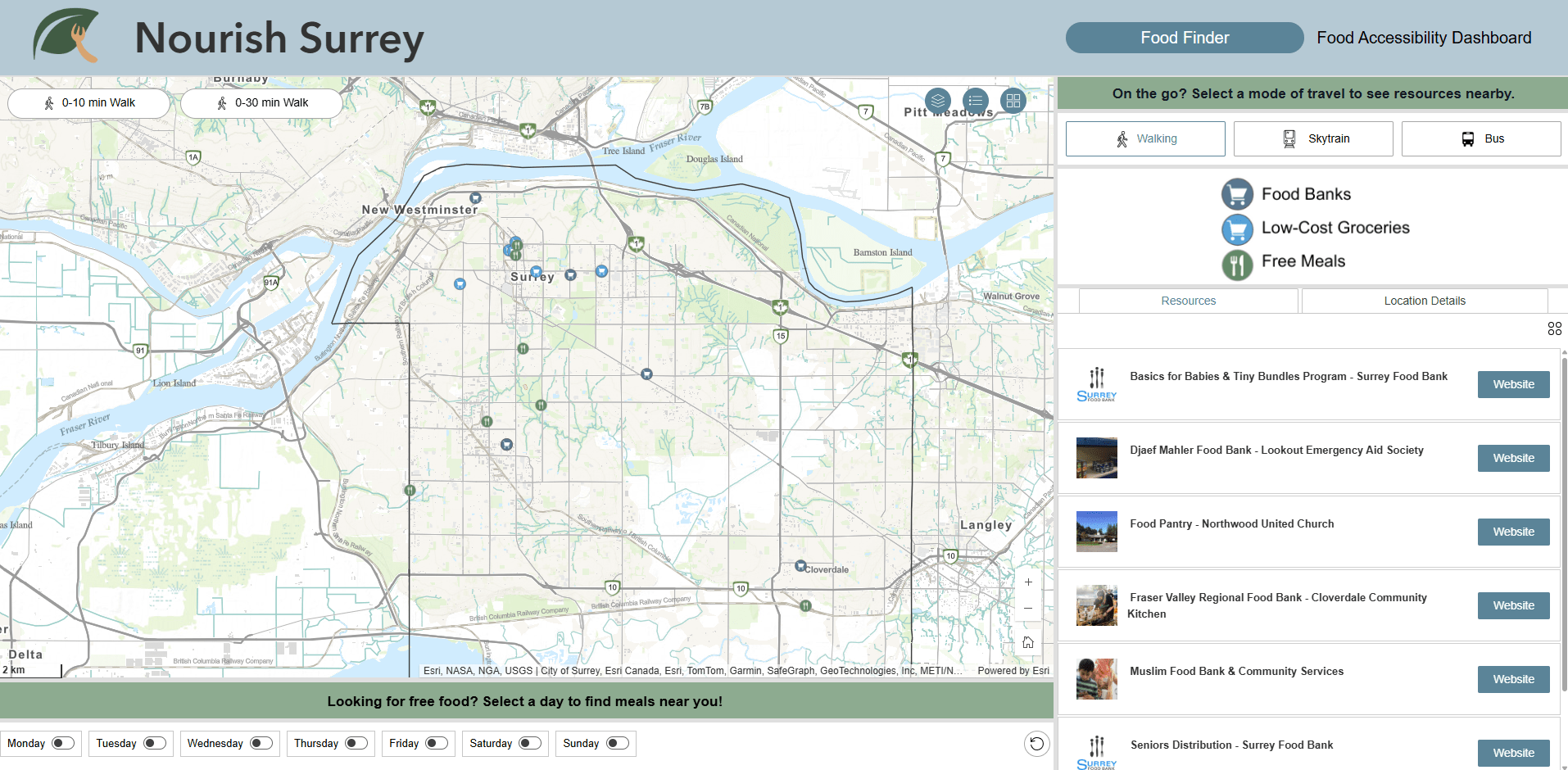Open the map legend list icon
Screen dimensions: 1568x770
[976, 101]
